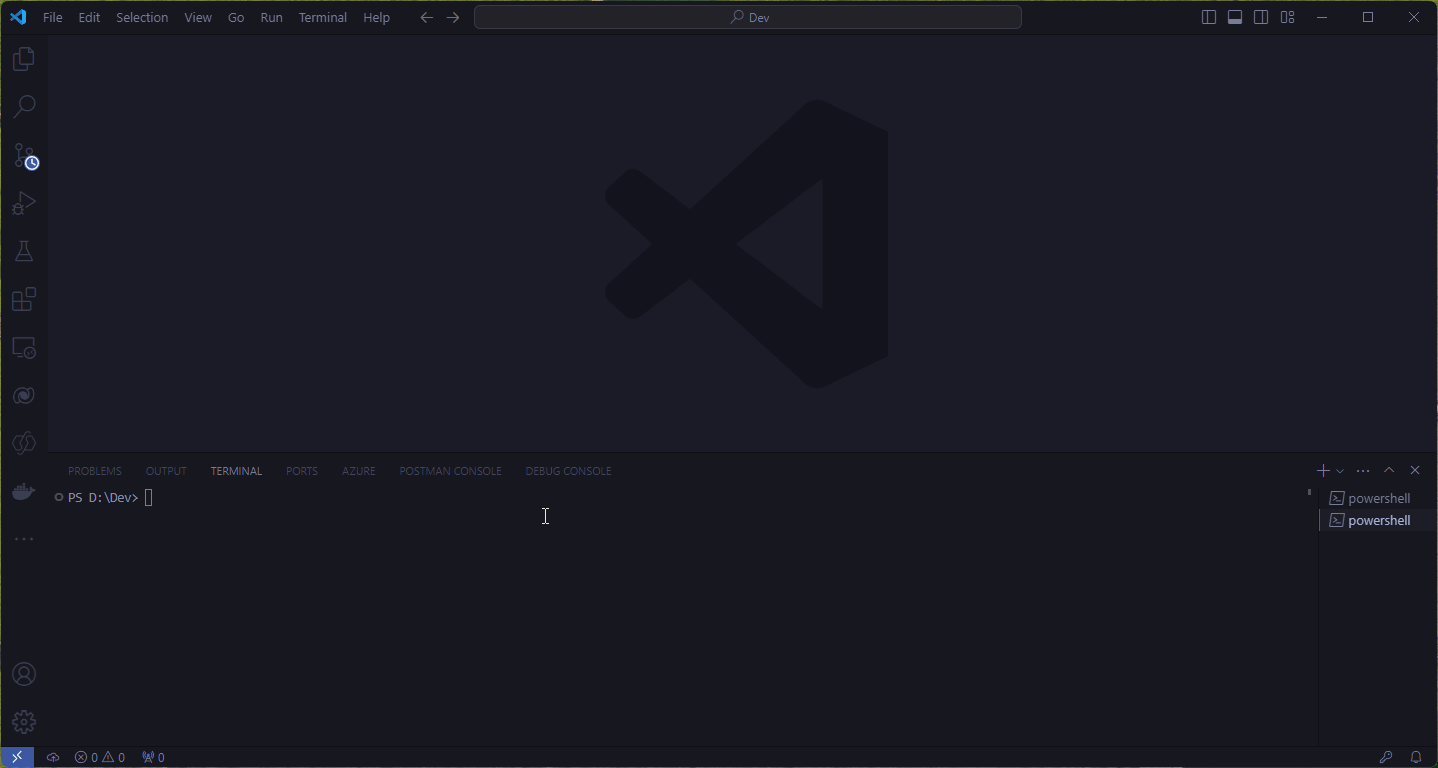Open the Explorer view

(24, 58)
